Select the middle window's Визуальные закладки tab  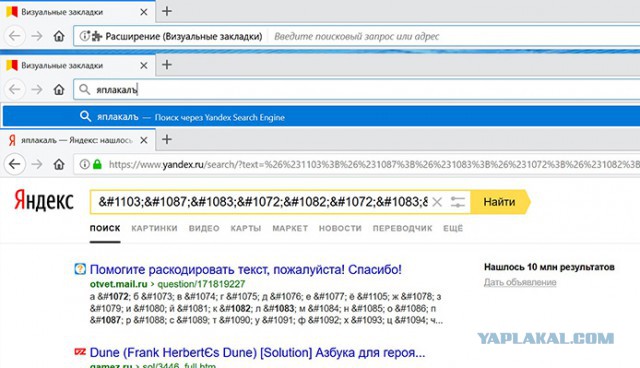click(x=78, y=65)
